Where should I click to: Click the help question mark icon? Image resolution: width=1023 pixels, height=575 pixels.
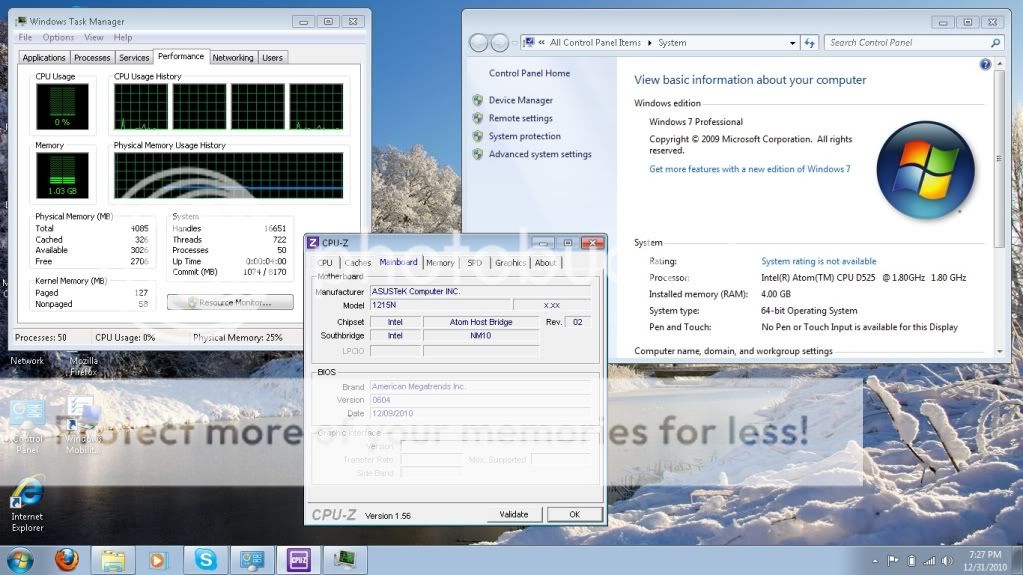pos(985,64)
